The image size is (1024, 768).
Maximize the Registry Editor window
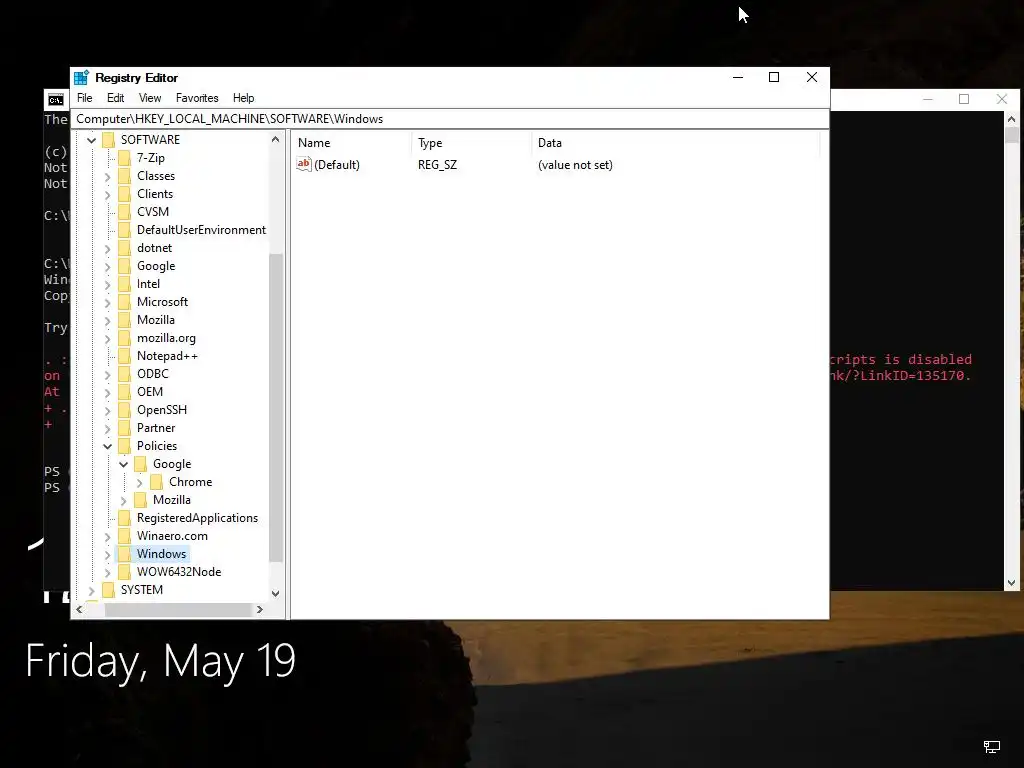[774, 77]
